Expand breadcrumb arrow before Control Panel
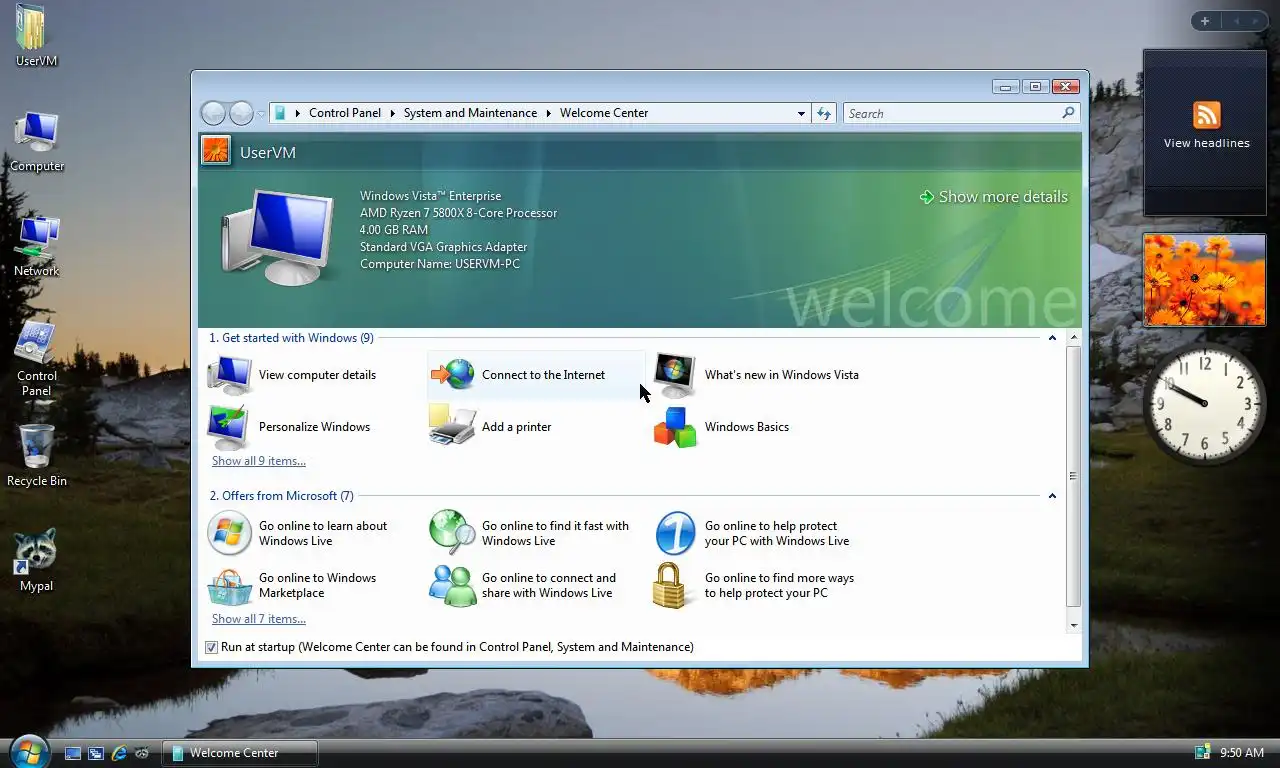 tap(298, 113)
